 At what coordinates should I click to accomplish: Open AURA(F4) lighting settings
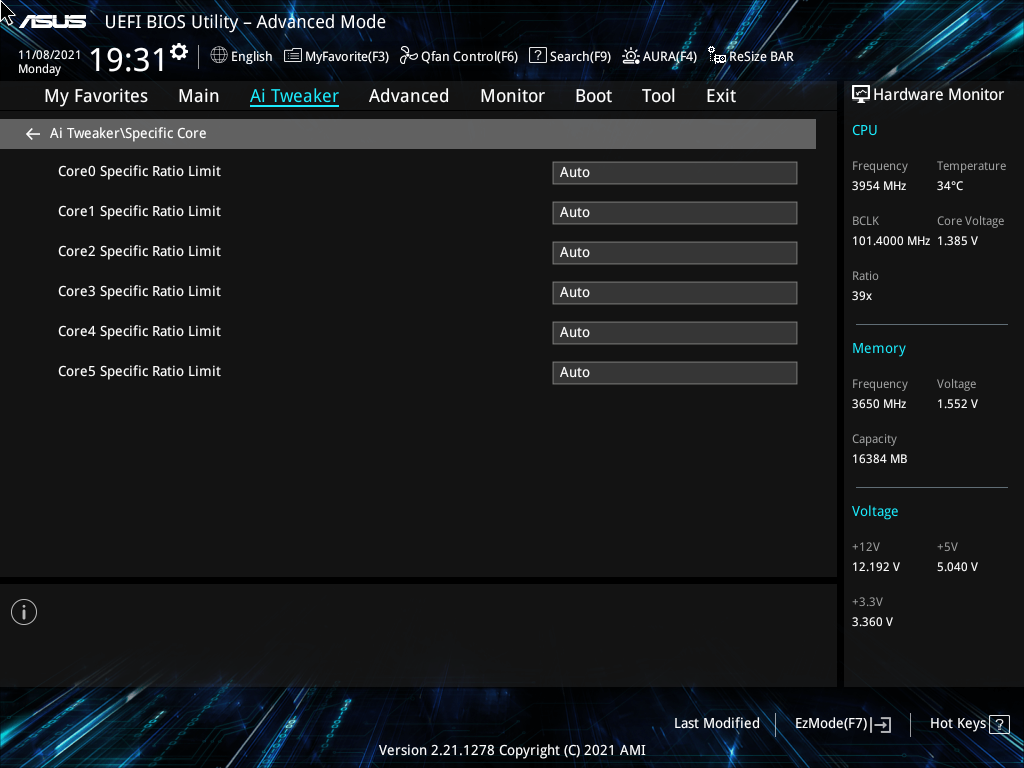(660, 56)
